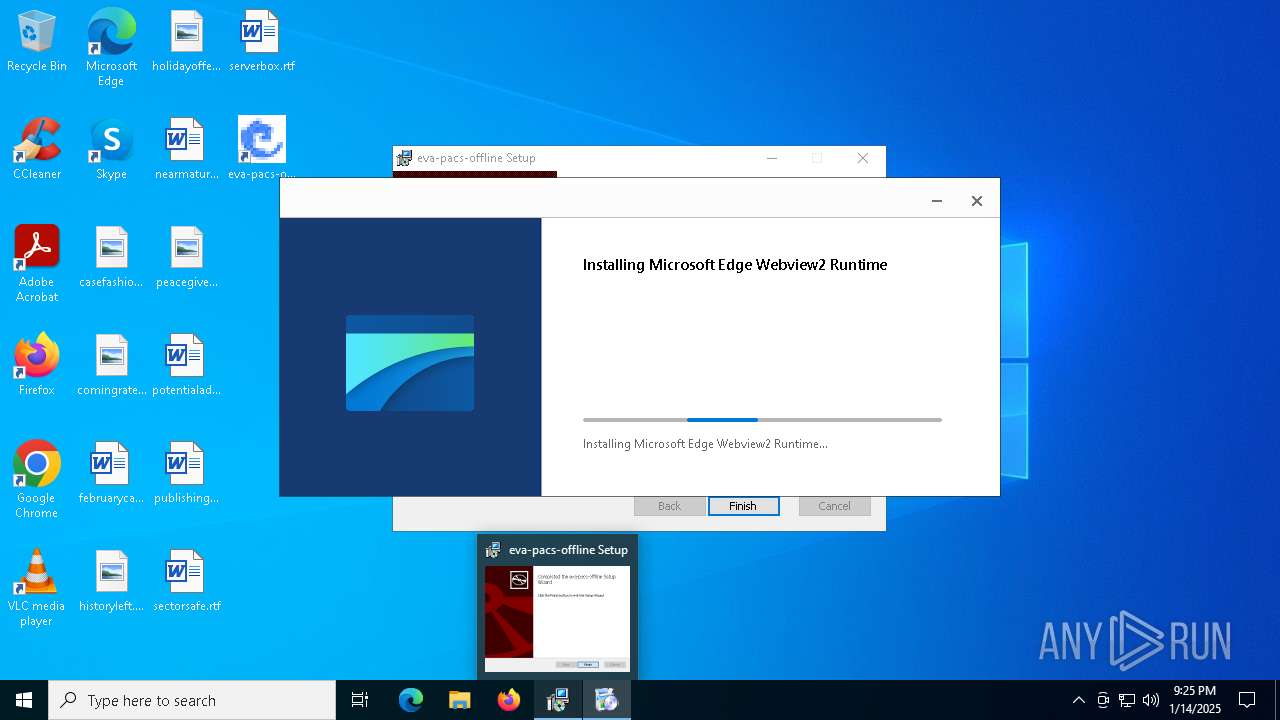Click the 'Installing Microsoft Edge Webview2 Runtime...' status text

pos(705,444)
